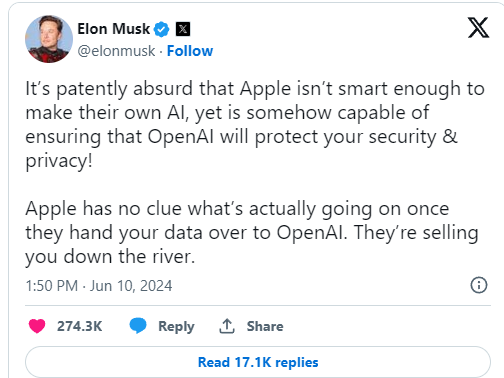Click the black X affiliate badge beside name

(x=183, y=29)
